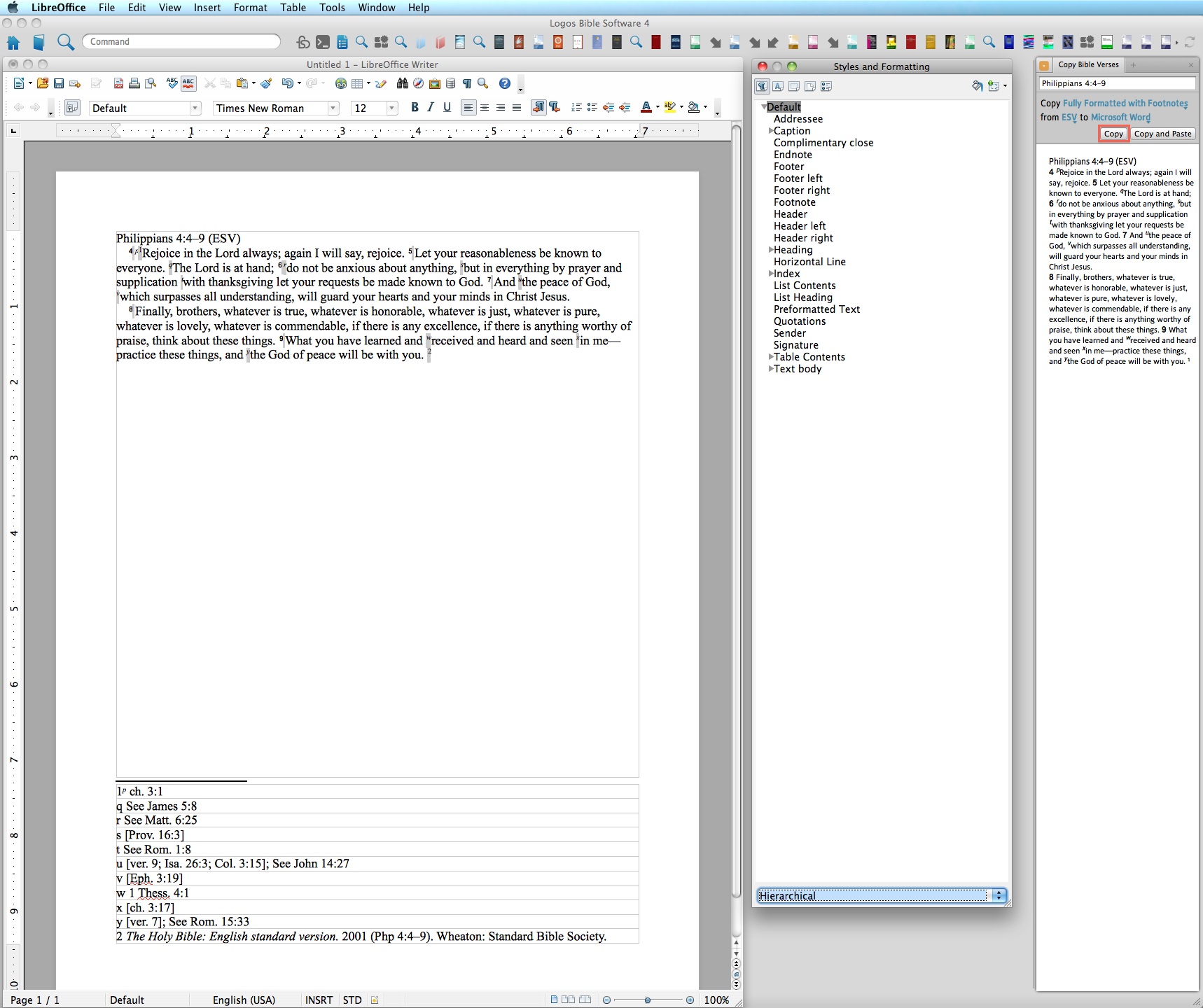Click the Undo arrow icon

(x=287, y=84)
